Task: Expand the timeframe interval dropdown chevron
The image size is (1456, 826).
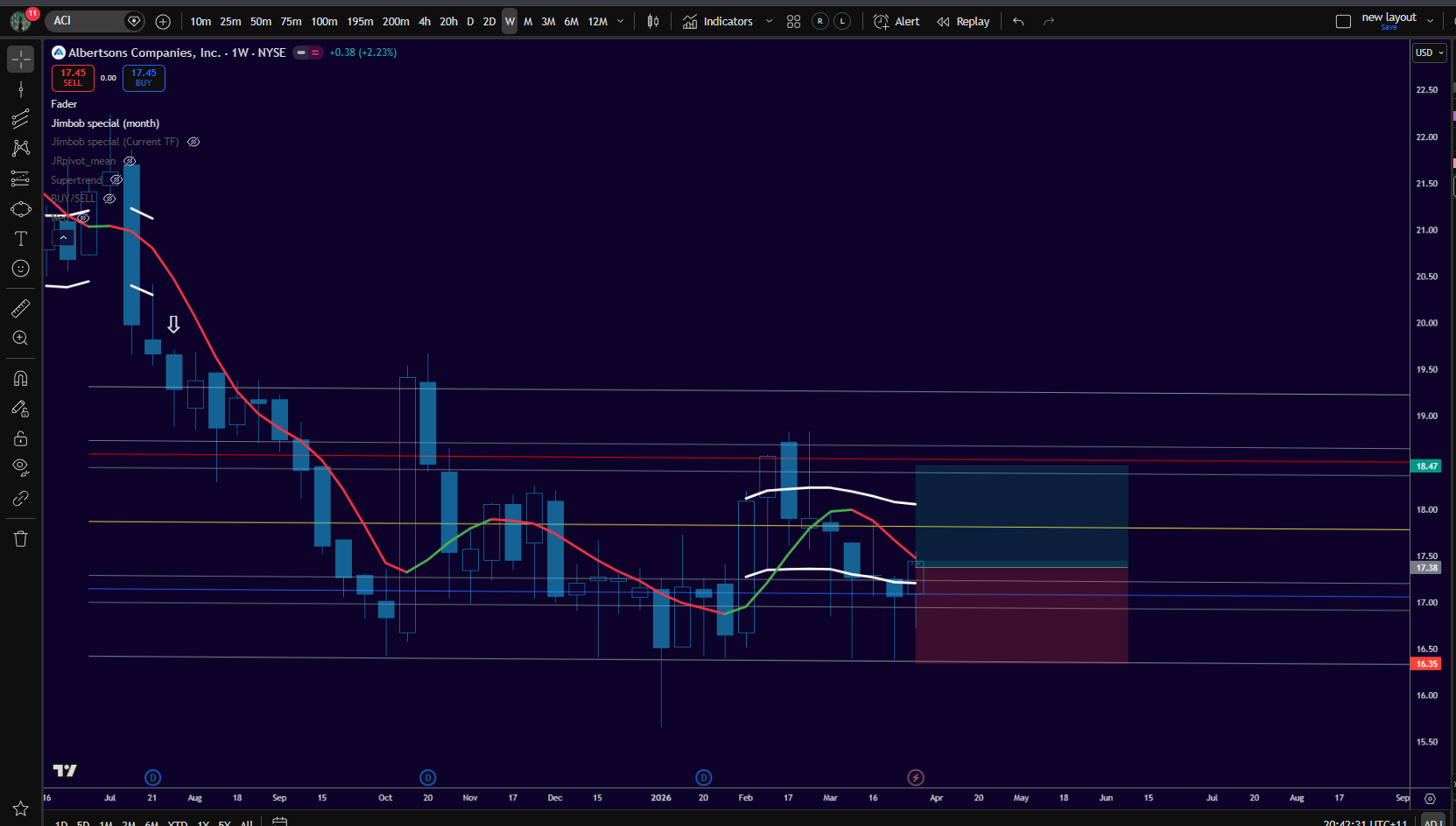Action: pyautogui.click(x=621, y=21)
